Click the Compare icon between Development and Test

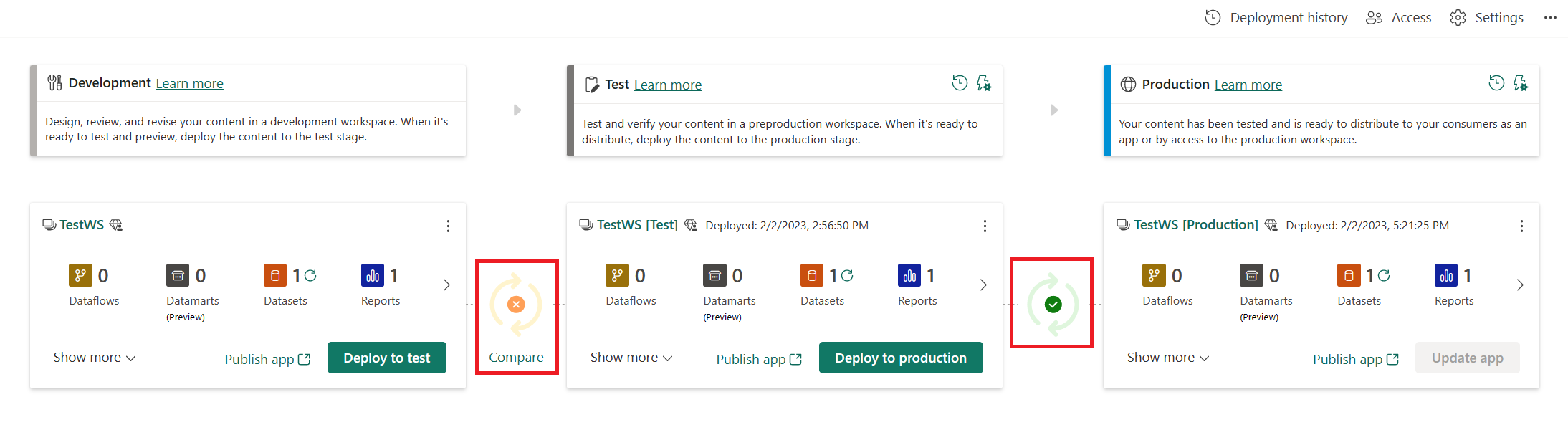[x=516, y=305]
